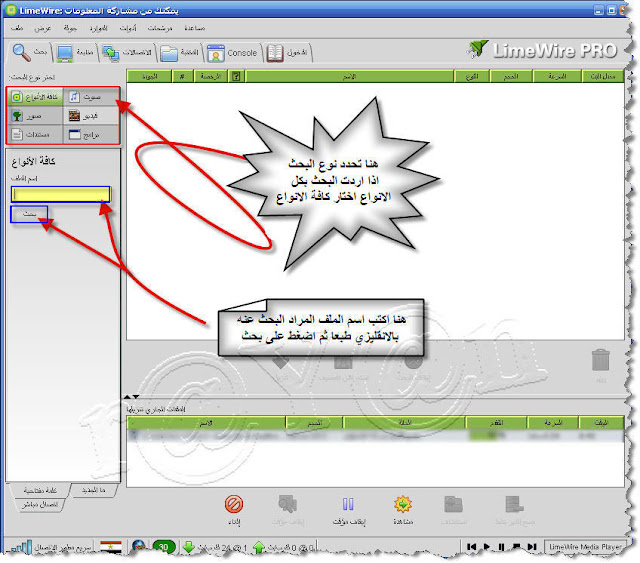Click the yellow file name search field
Image resolution: width=640 pixels, height=563 pixels.
60,194
